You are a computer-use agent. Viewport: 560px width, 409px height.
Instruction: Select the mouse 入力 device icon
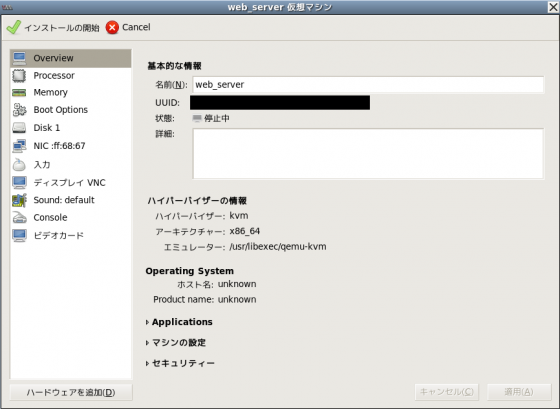[19, 164]
